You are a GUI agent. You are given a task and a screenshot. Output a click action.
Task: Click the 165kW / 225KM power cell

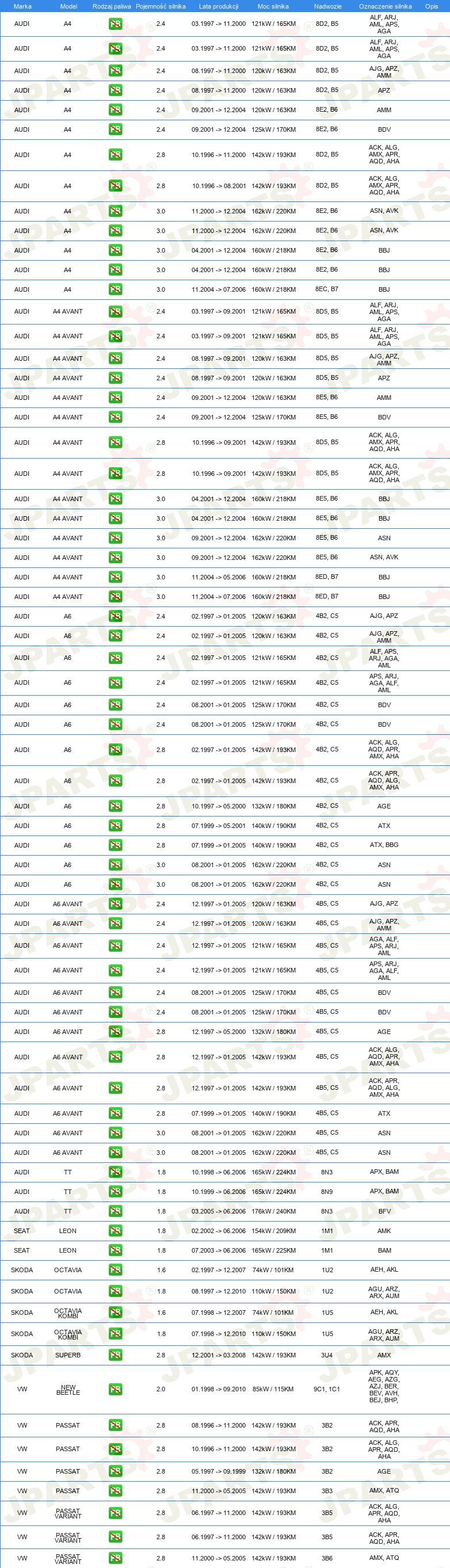coord(273,1250)
